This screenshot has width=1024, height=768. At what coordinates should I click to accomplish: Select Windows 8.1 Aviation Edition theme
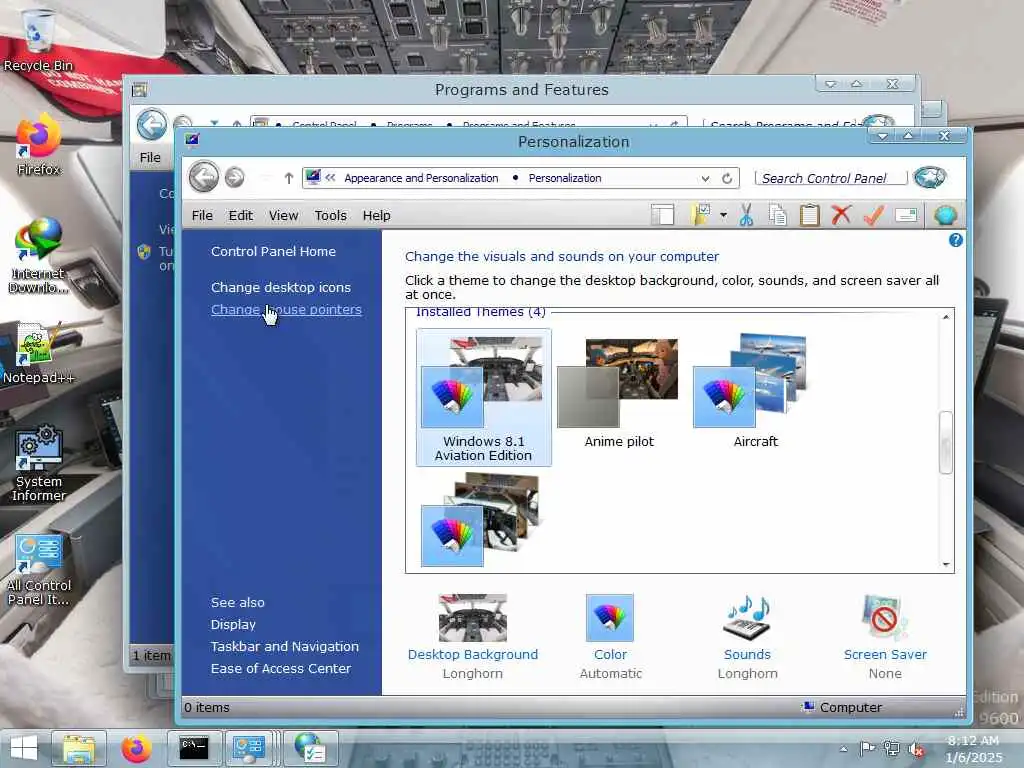pos(483,397)
